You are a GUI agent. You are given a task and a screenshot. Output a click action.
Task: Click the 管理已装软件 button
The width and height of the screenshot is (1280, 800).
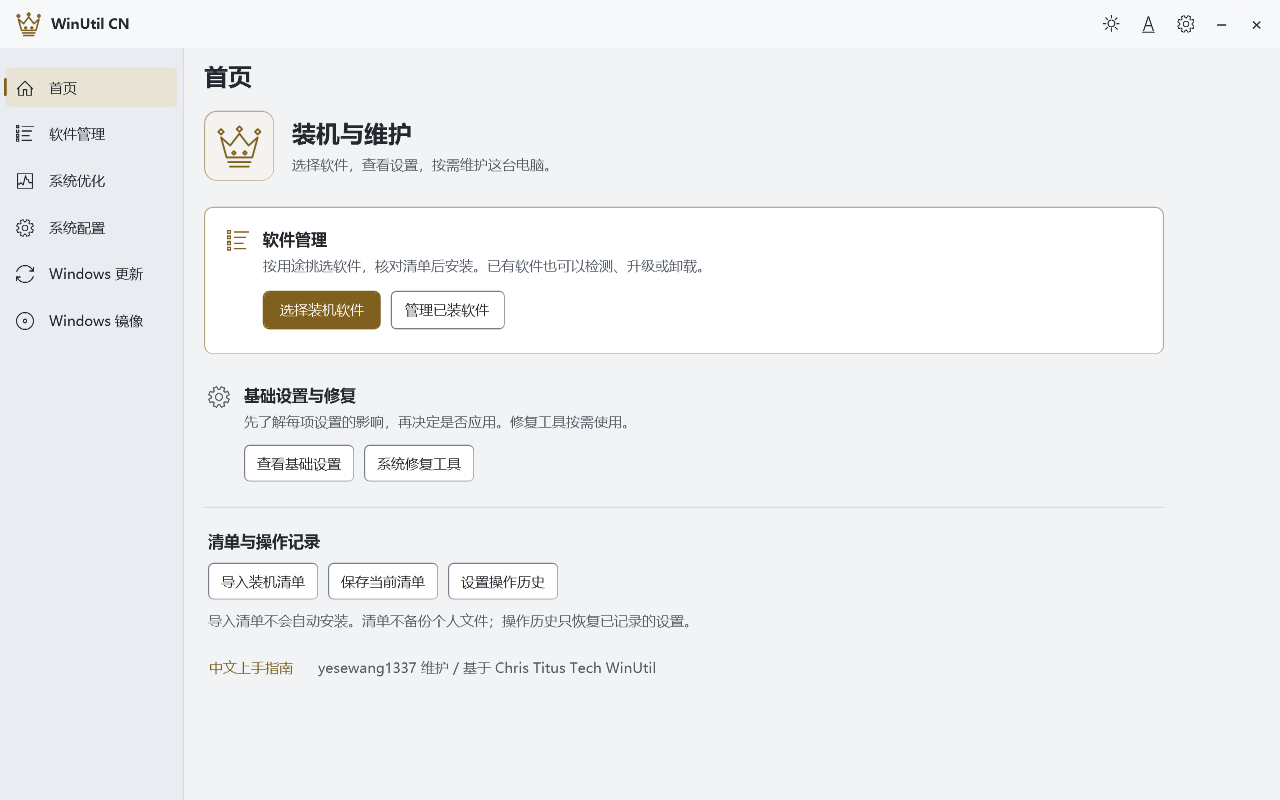[447, 310]
